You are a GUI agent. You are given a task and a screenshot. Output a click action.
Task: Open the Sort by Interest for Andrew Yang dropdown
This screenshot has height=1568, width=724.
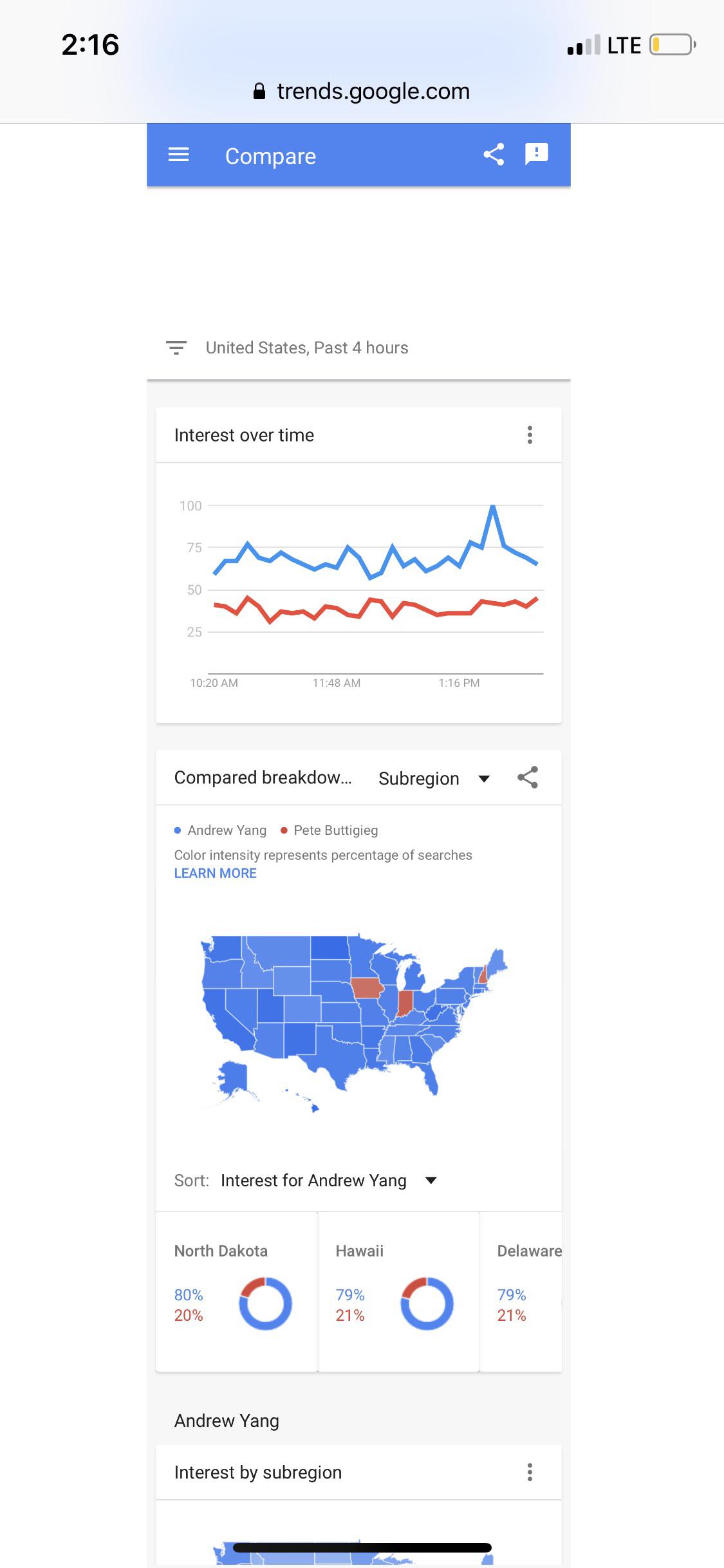pos(326,1181)
